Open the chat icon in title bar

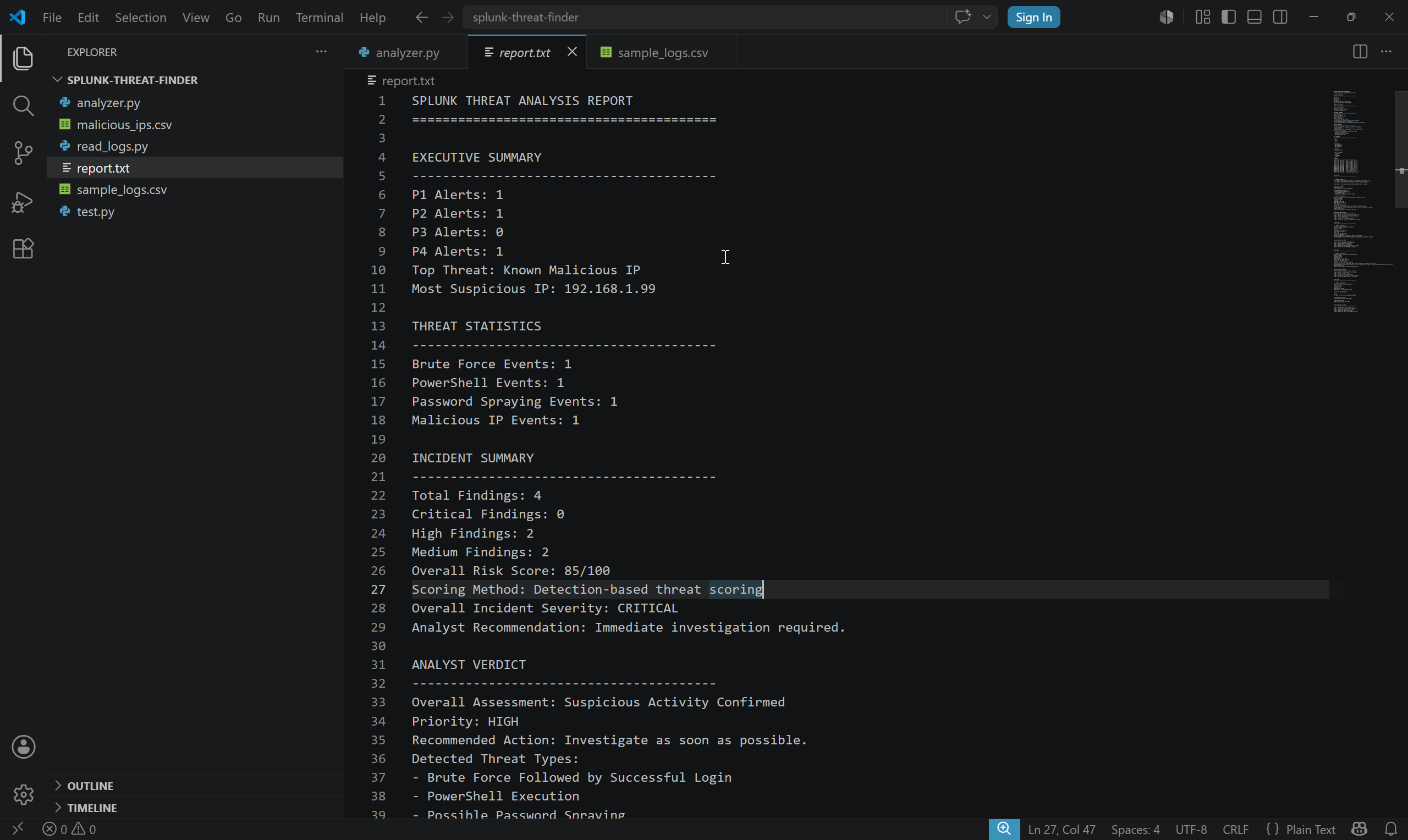(x=963, y=17)
